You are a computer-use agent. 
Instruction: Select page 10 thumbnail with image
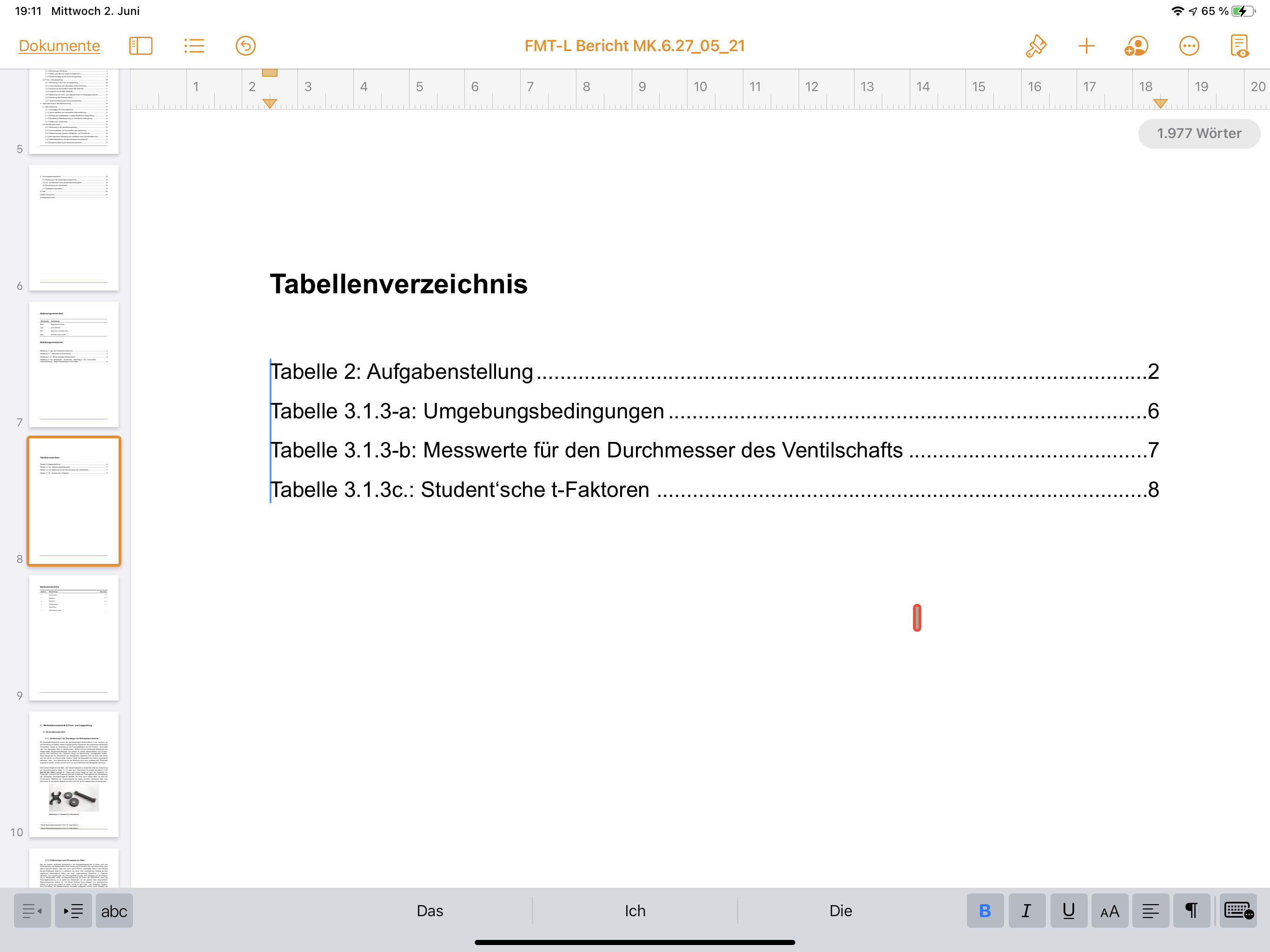74,774
